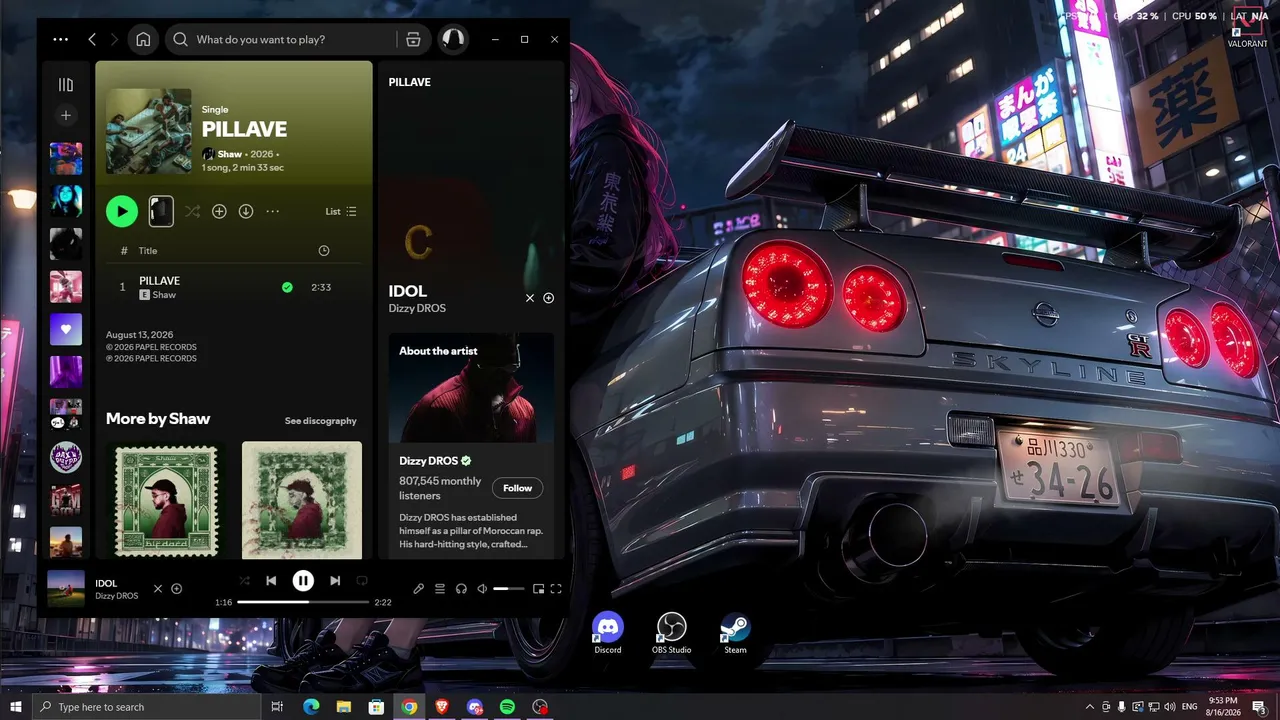1280x720 pixels.
Task: Click the duration clock column header
Action: [x=324, y=251]
